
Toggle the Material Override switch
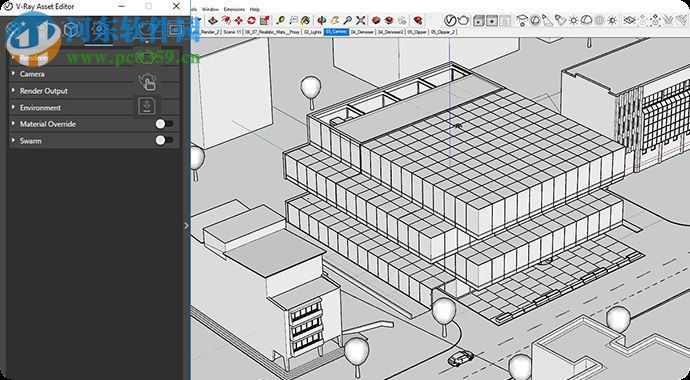[165, 124]
